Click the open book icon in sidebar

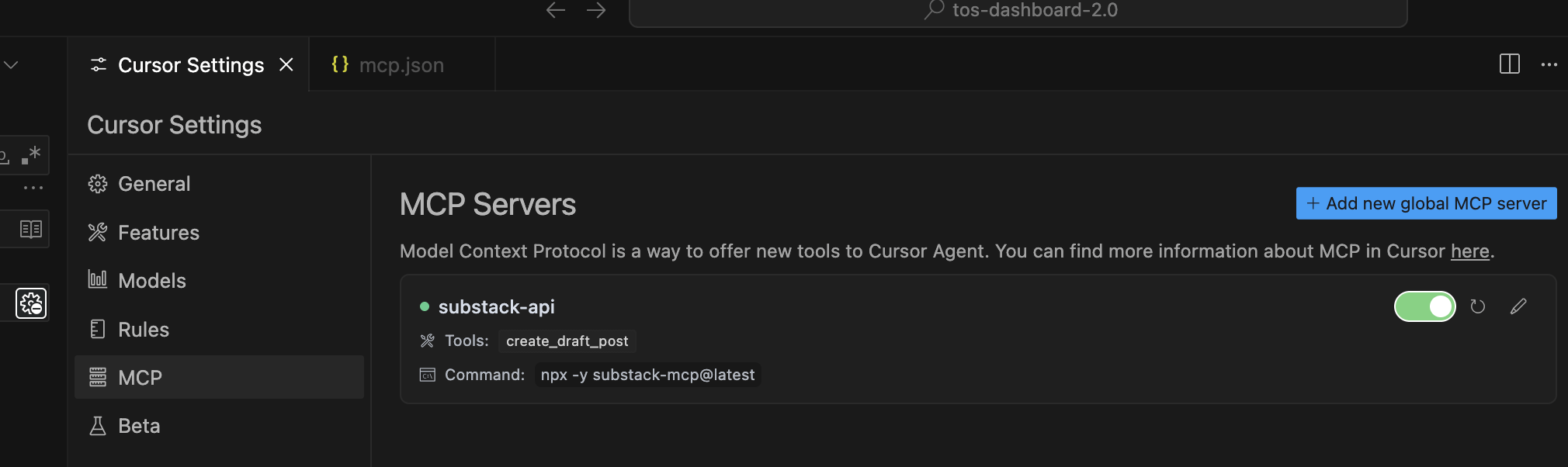tap(31, 229)
